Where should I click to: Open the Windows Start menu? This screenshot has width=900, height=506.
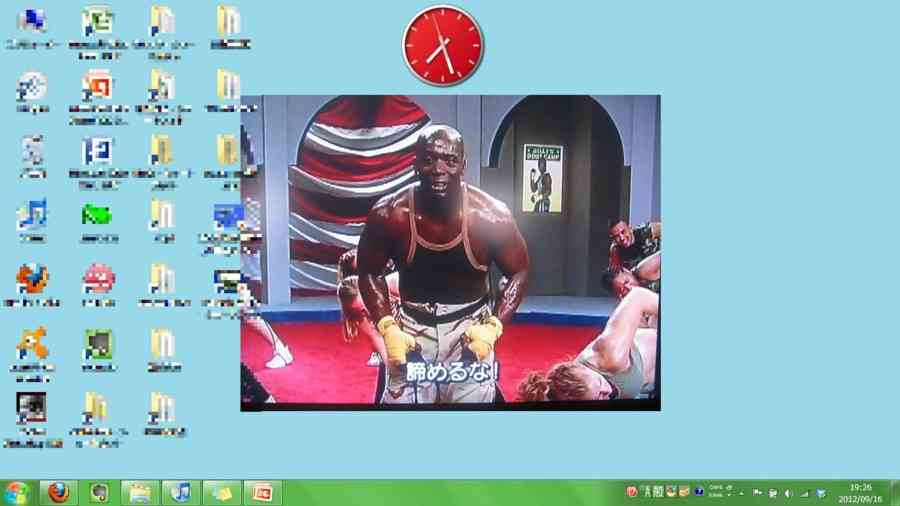pos(16,492)
